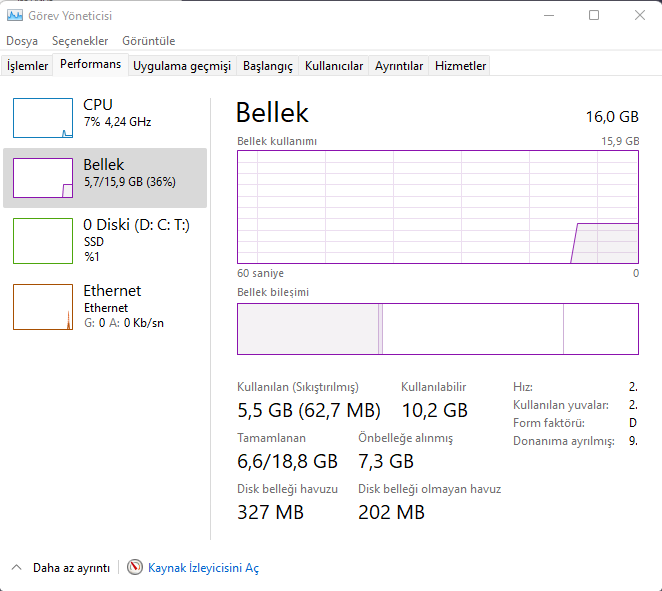The image size is (662, 591).
Task: Click the CPU 7% 4,24 GHz entry text
Action: pyautogui.click(x=117, y=113)
